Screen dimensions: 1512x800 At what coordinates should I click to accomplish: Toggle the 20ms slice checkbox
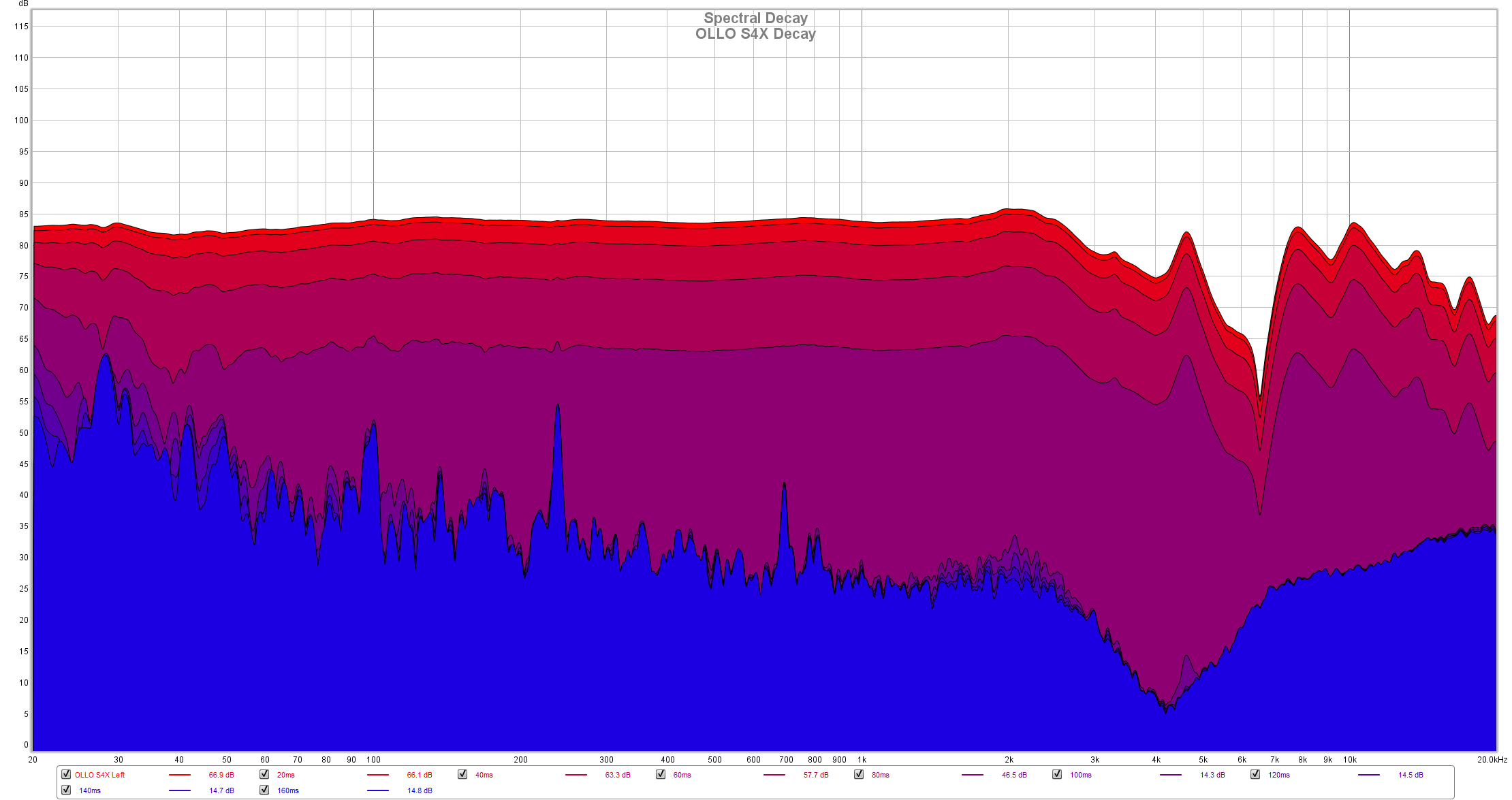pos(264,774)
